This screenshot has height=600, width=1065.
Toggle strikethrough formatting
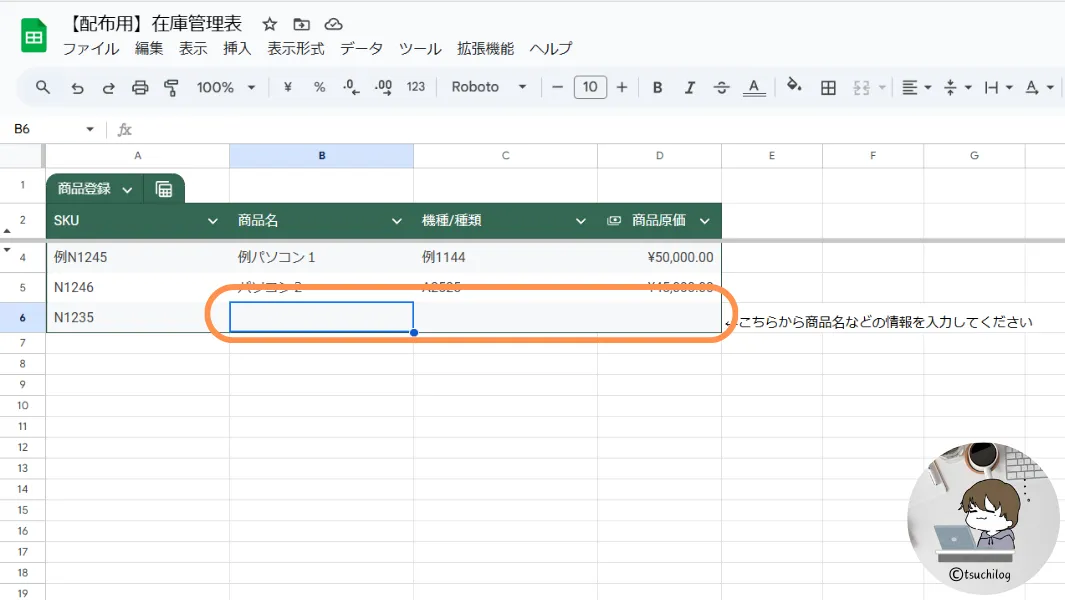pyautogui.click(x=721, y=88)
